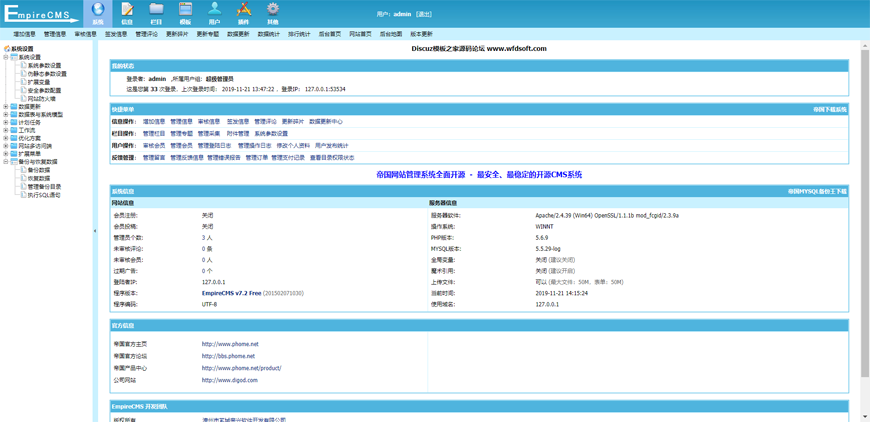Open 修改个人资料 in the quick menu
Viewport: 870px width, 422px height.
293,146
